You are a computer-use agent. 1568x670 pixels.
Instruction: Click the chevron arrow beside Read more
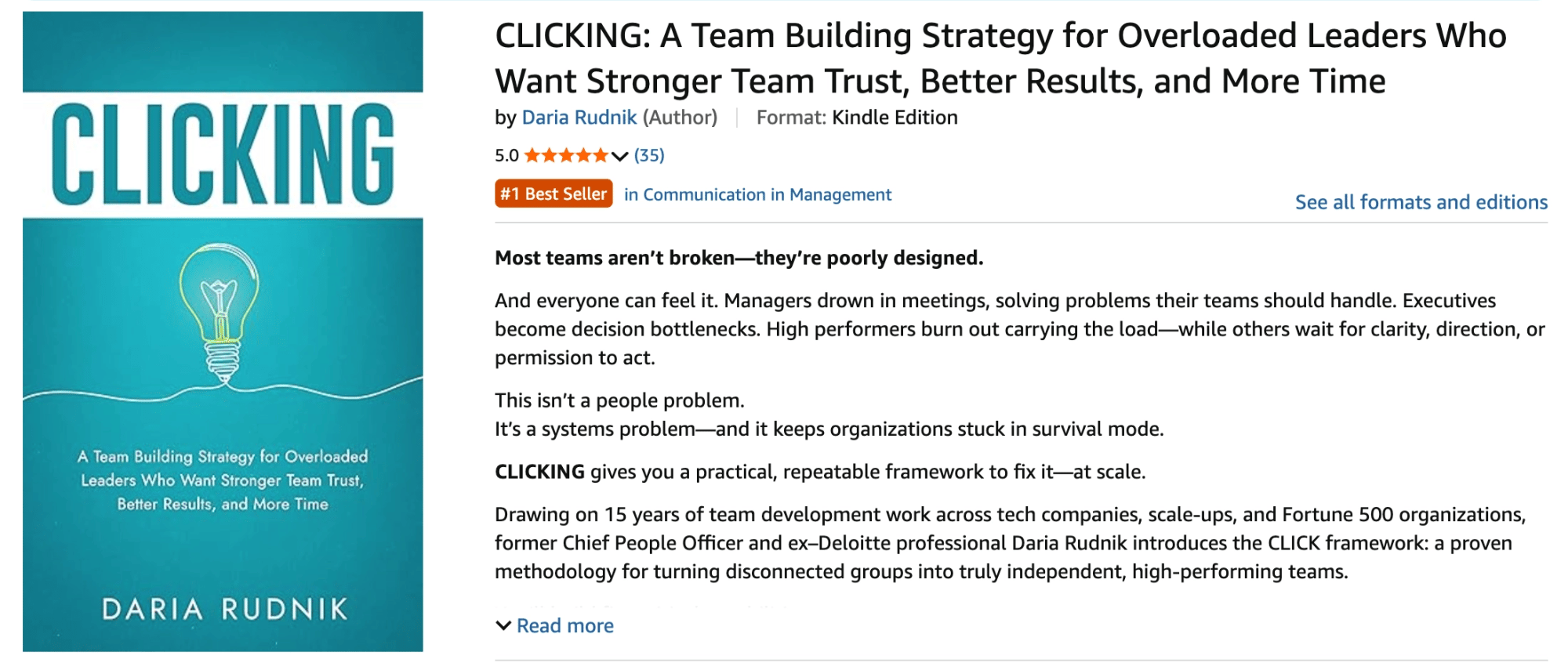pyautogui.click(x=503, y=625)
